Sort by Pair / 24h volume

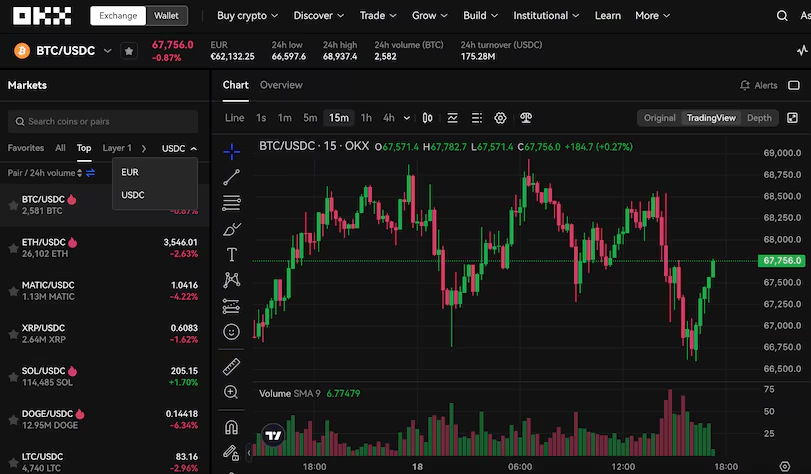coord(44,173)
